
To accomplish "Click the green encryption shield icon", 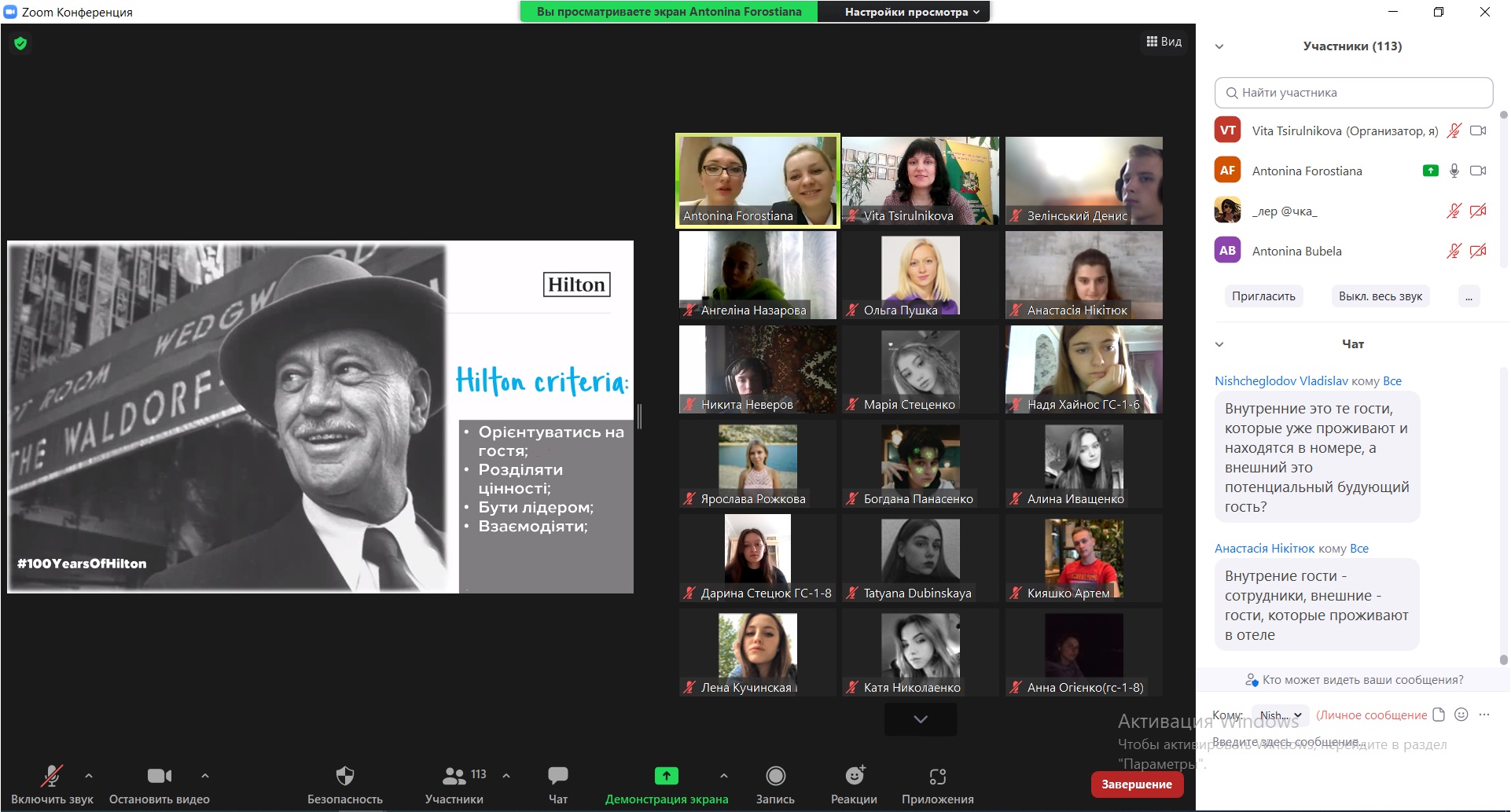I will tap(20, 43).
